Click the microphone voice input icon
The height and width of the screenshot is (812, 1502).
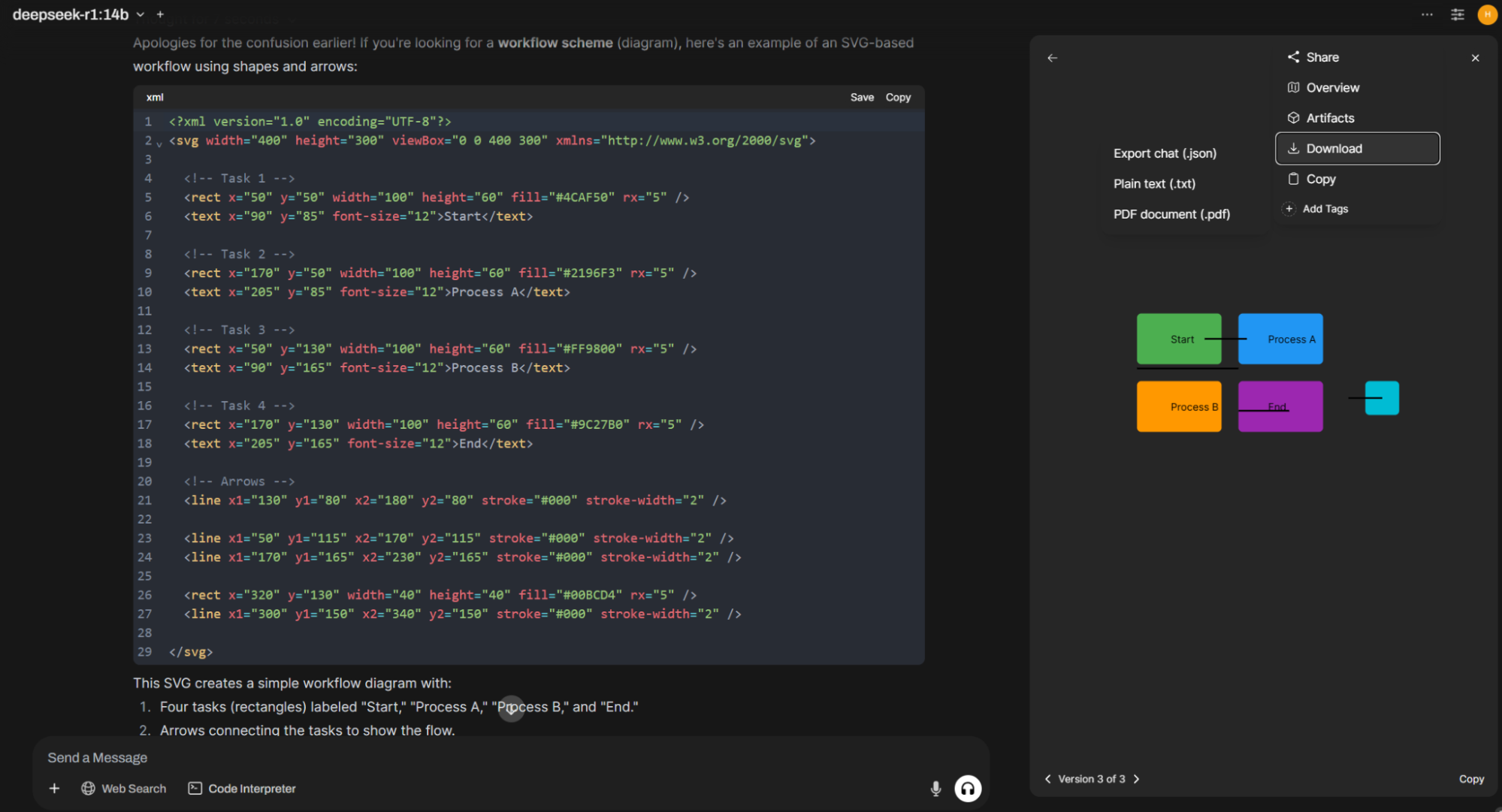[x=935, y=789]
